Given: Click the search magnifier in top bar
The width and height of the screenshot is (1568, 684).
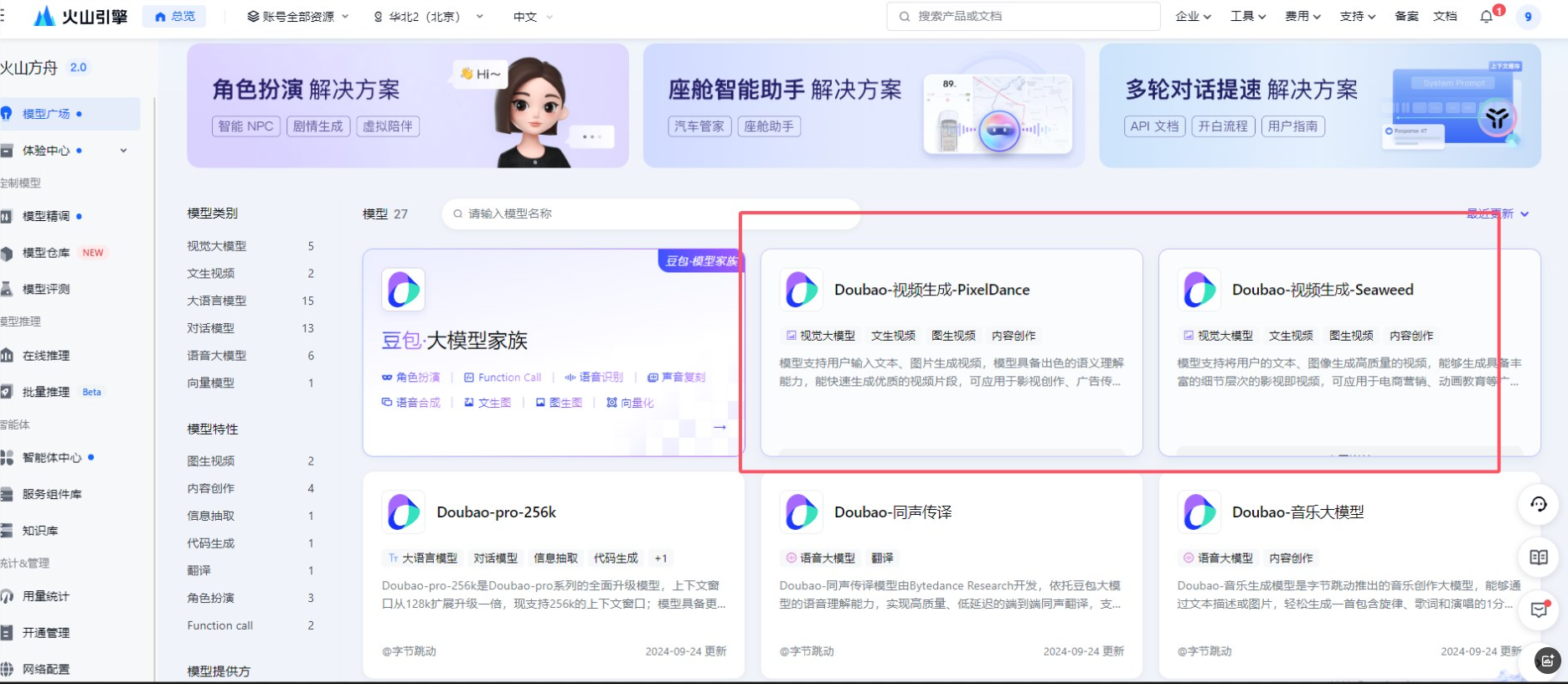Looking at the screenshot, I should [x=905, y=16].
